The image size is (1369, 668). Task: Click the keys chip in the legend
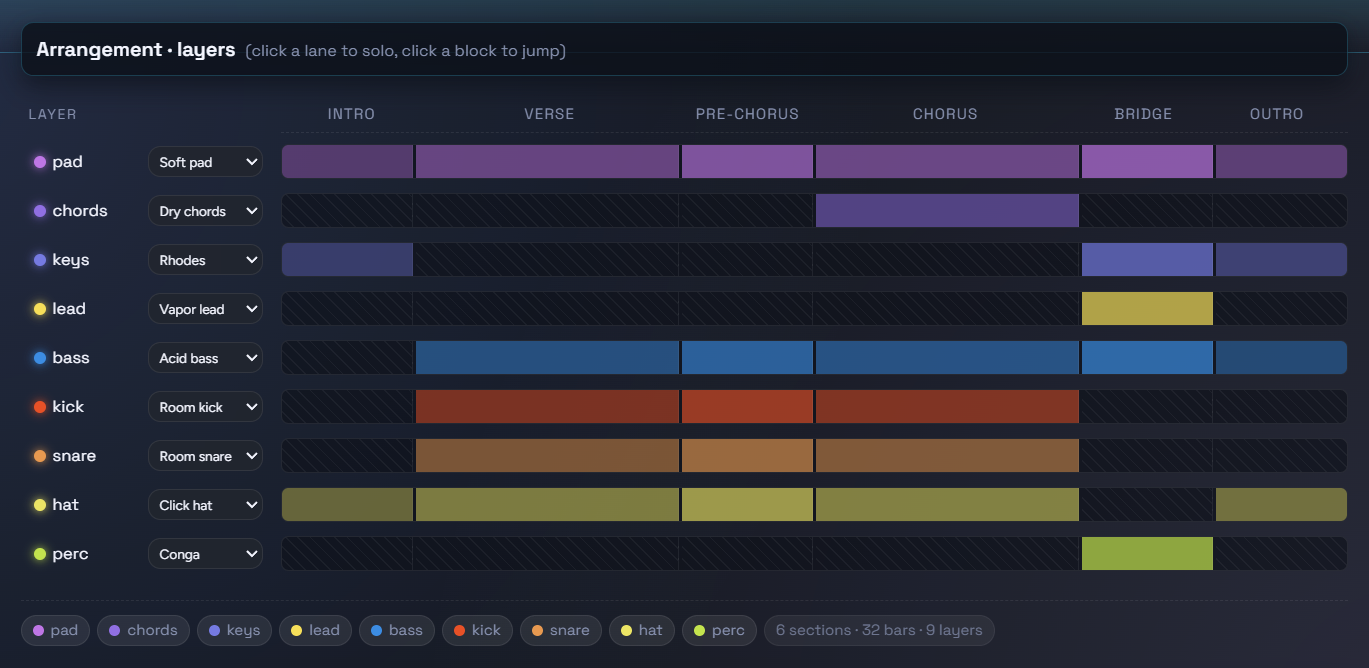[234, 630]
